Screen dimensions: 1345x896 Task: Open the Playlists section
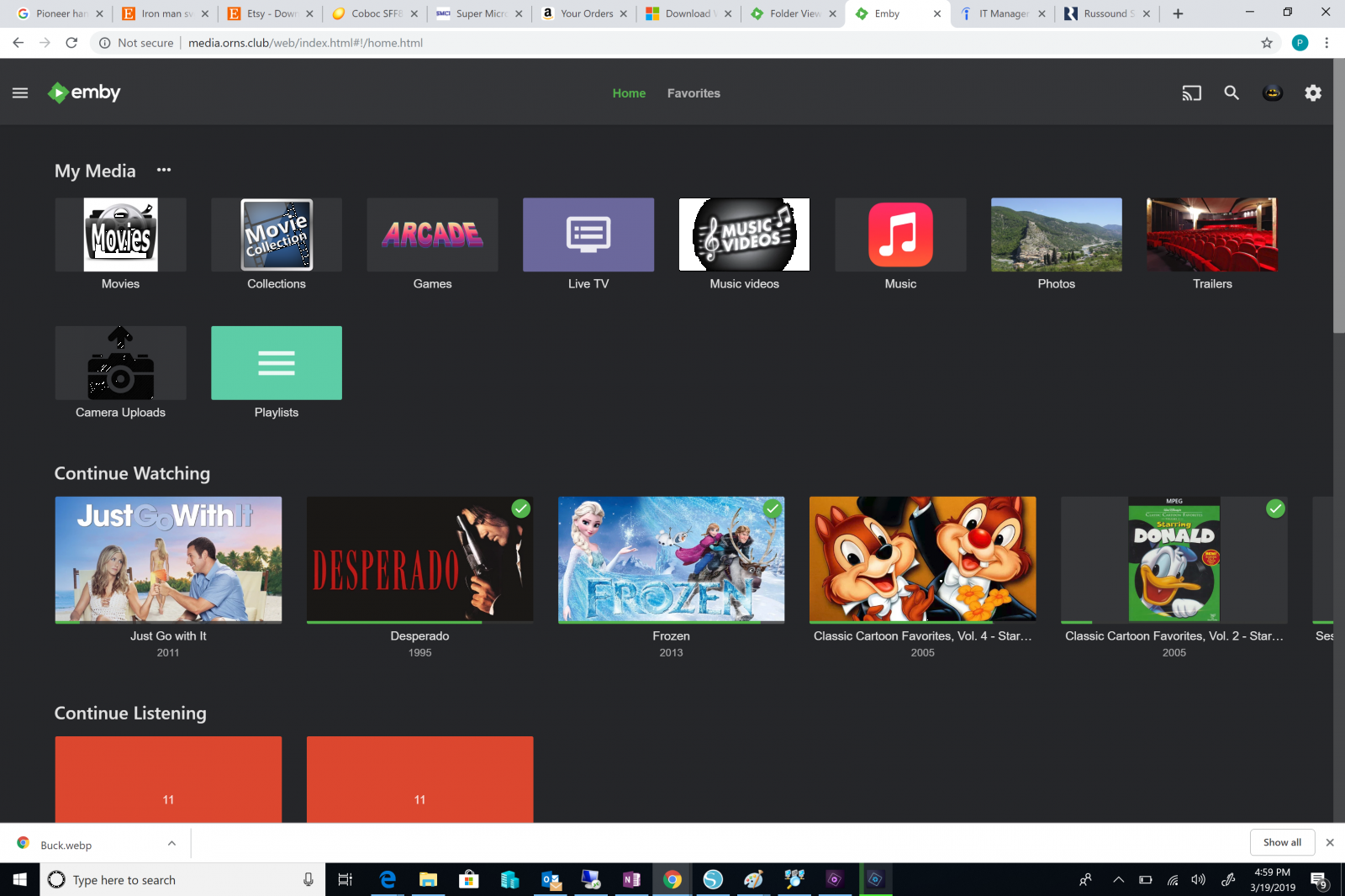[276, 363]
